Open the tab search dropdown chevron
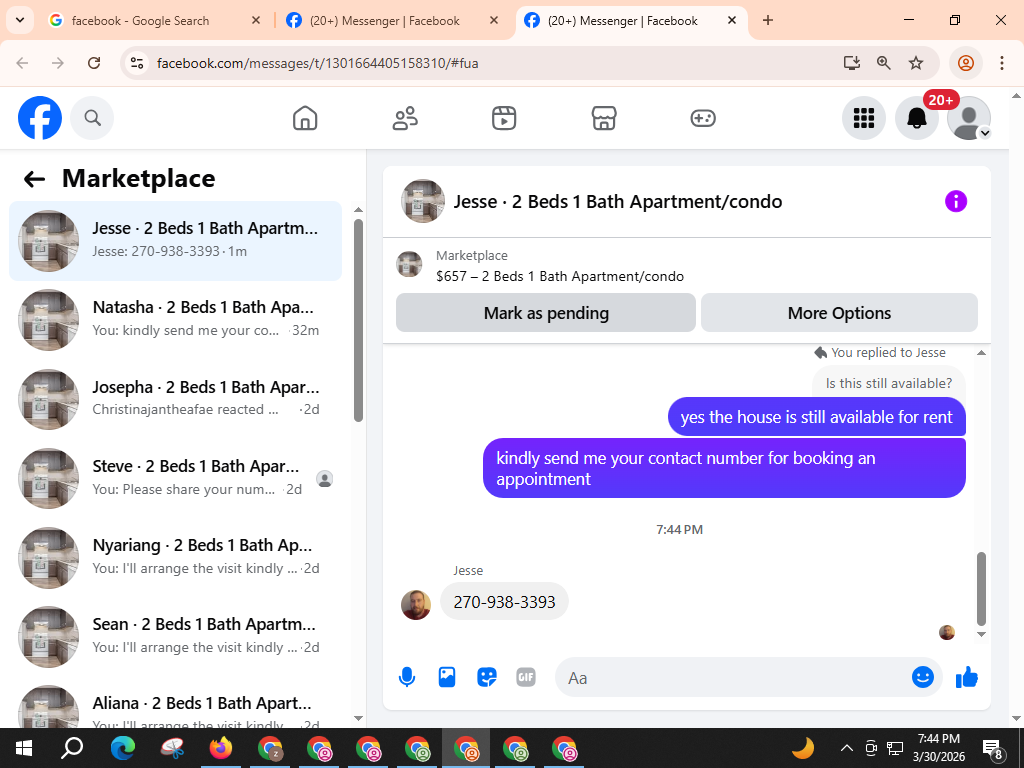 coord(20,20)
